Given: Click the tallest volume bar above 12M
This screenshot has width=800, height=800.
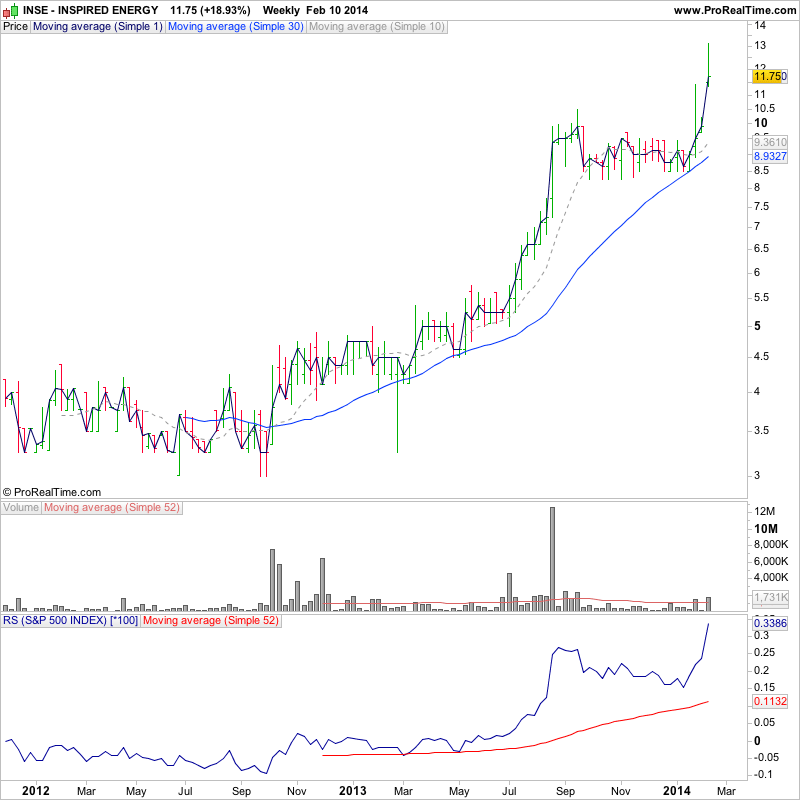Looking at the screenshot, I should pyautogui.click(x=552, y=559).
